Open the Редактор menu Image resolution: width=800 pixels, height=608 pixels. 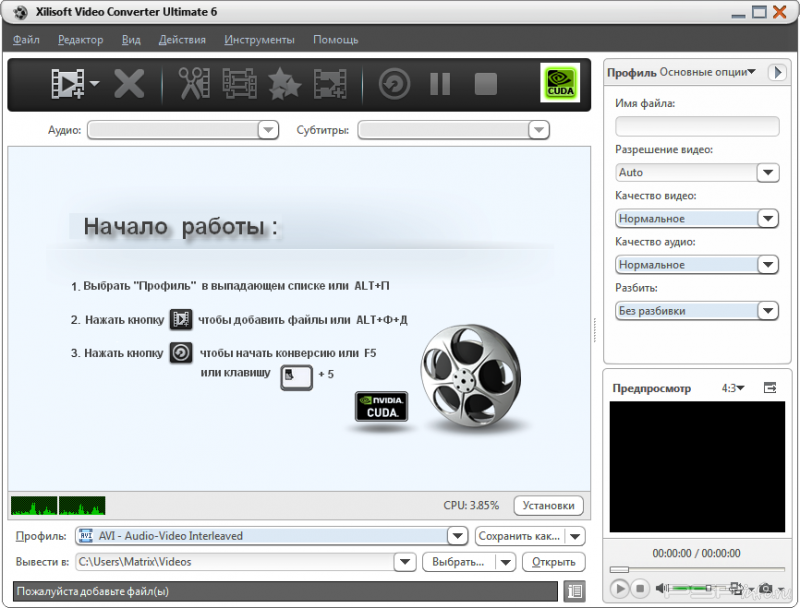click(80, 40)
